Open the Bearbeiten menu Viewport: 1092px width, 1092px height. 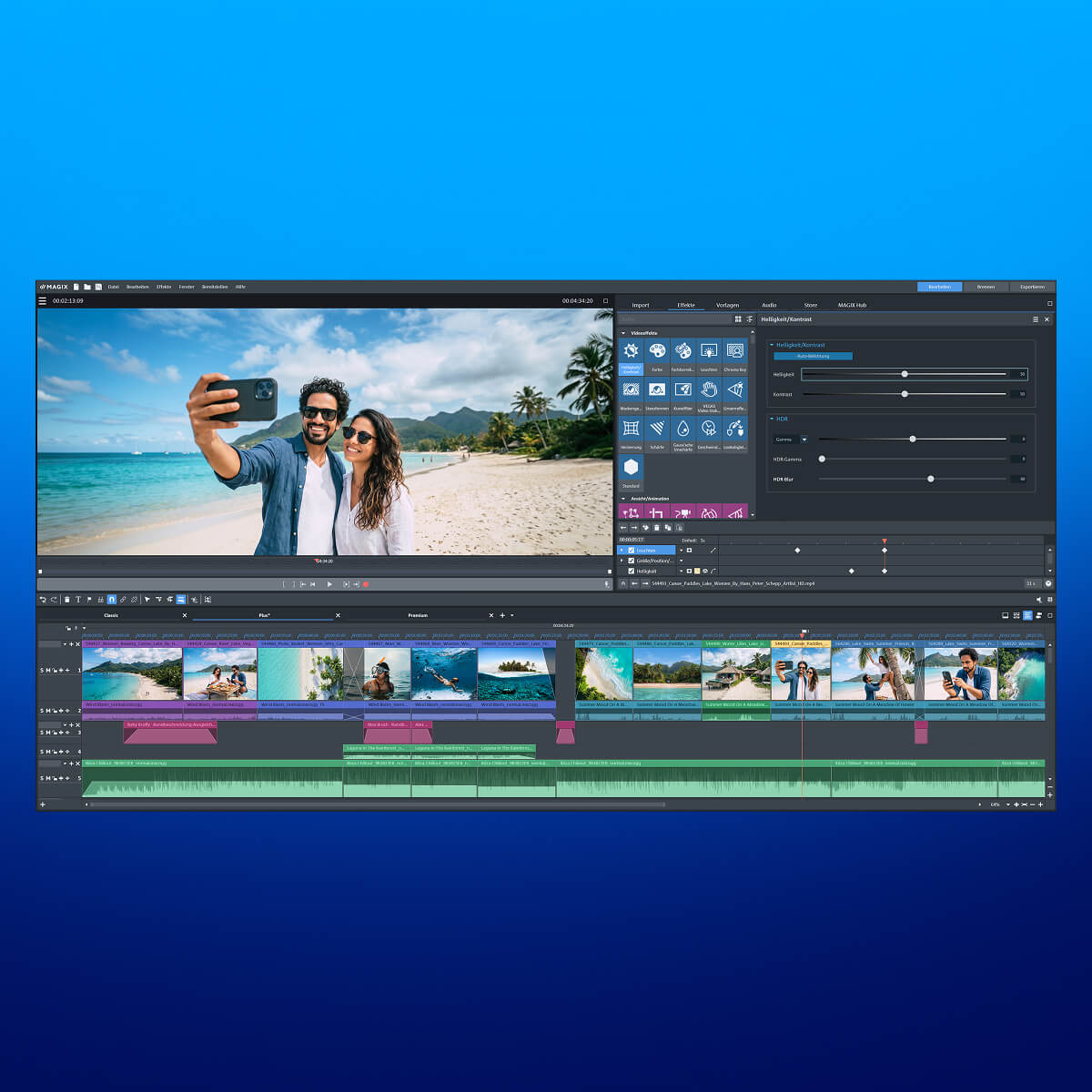[137, 287]
